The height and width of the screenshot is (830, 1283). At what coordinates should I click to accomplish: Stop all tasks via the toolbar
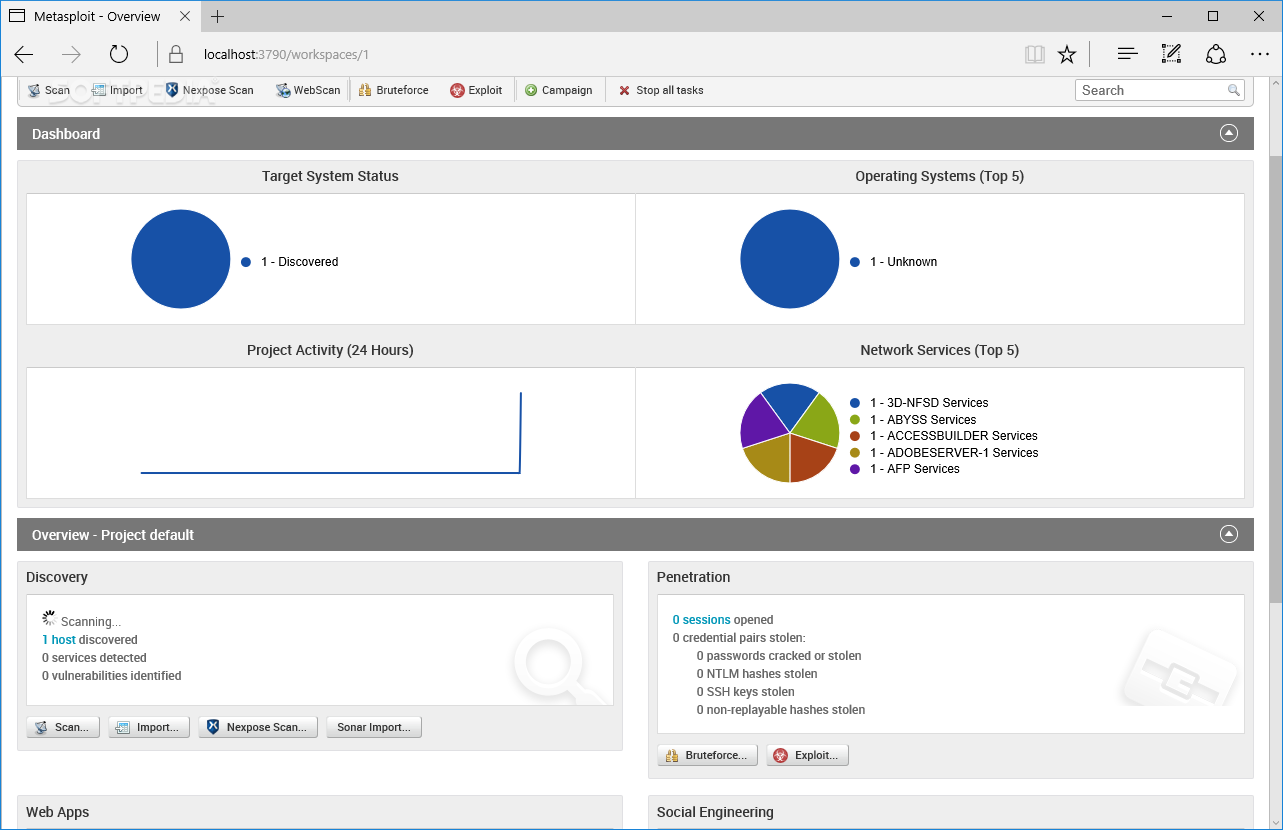(661, 90)
